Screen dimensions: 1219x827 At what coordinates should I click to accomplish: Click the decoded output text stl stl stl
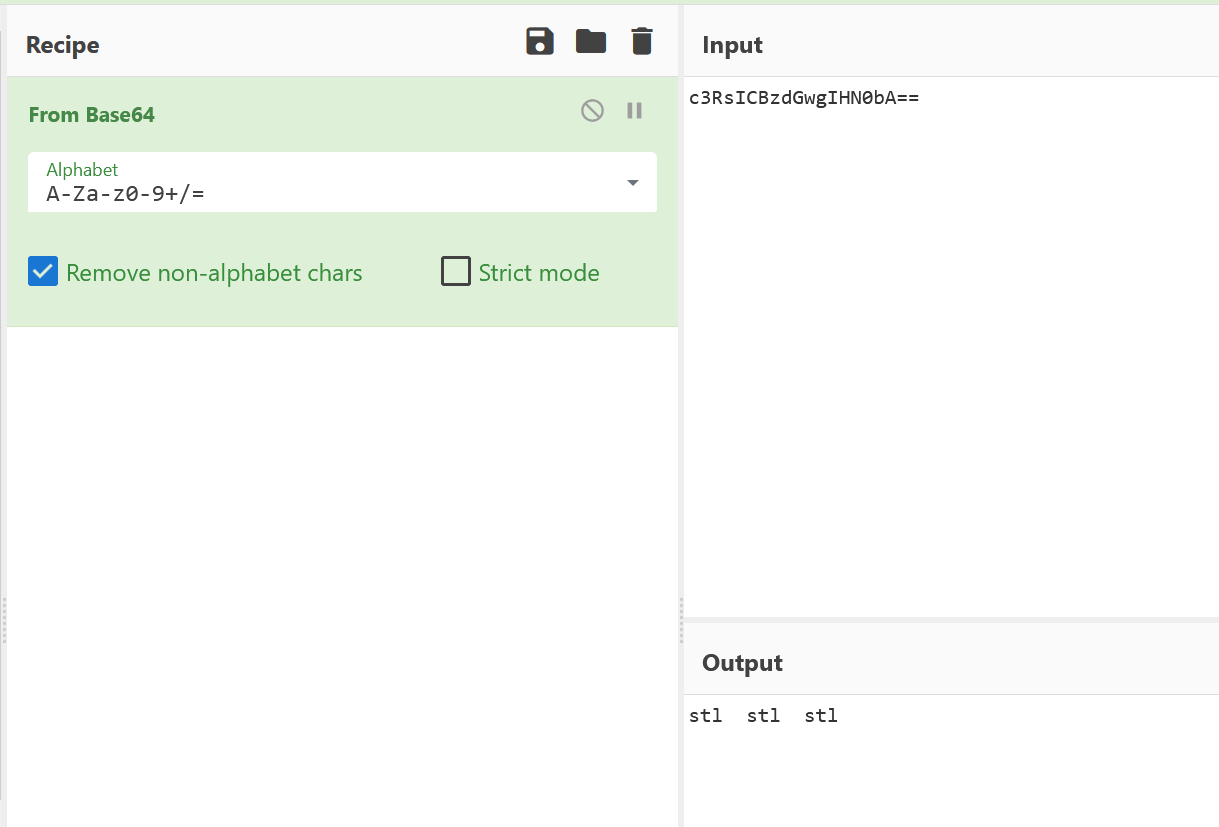pos(763,716)
